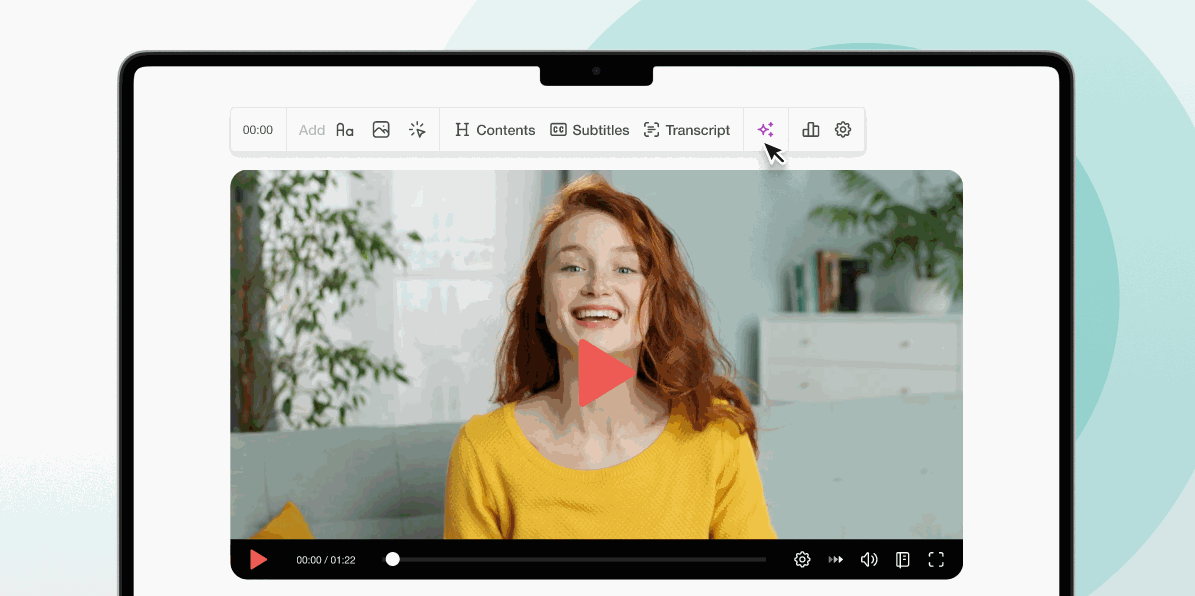Open the analytics bar chart icon
The height and width of the screenshot is (596, 1195).
point(811,130)
